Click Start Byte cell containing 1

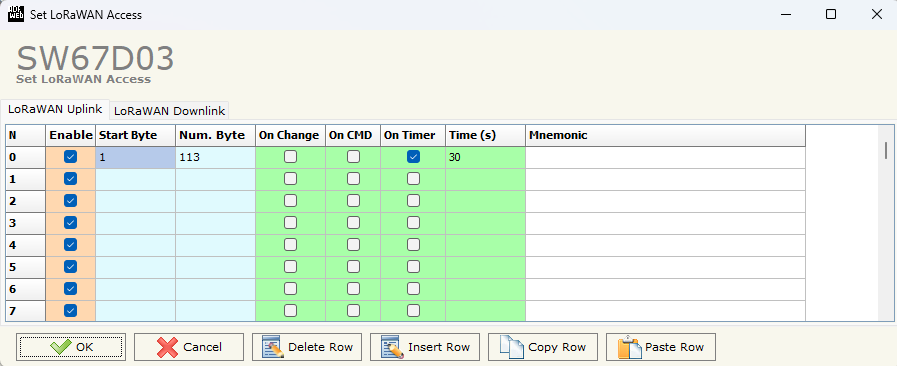pos(136,157)
